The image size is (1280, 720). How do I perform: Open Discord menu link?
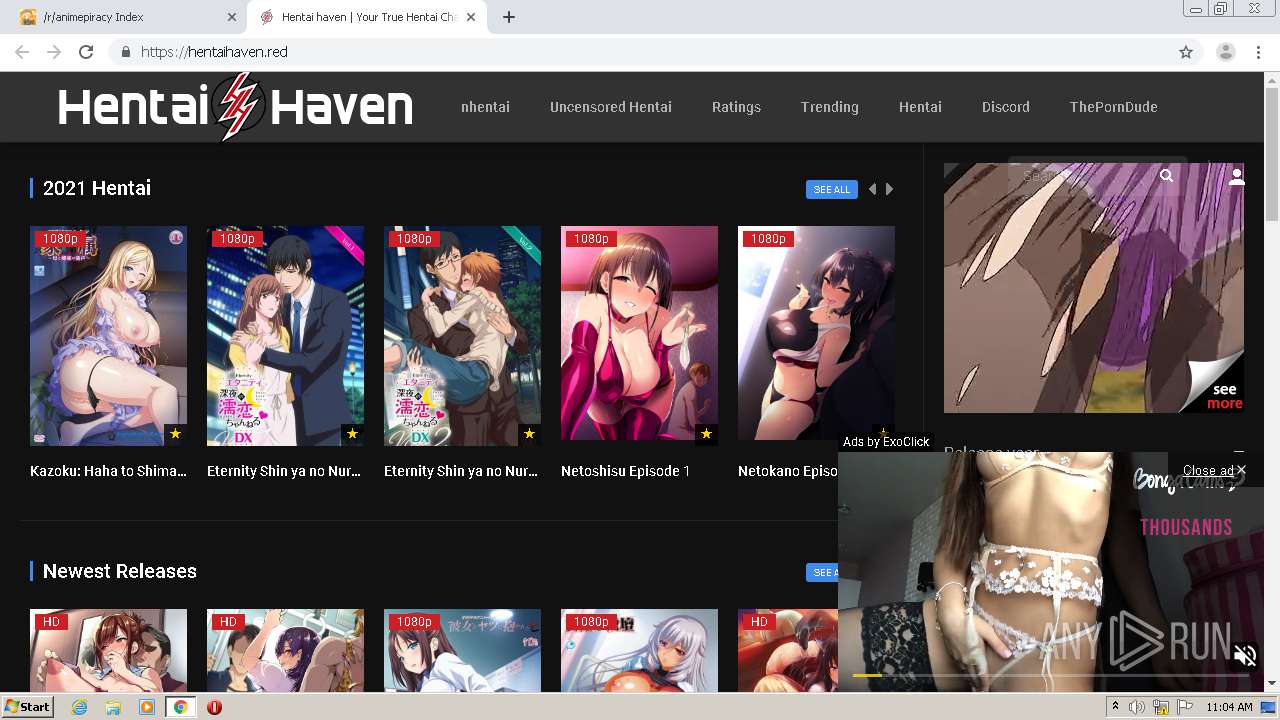point(1005,107)
